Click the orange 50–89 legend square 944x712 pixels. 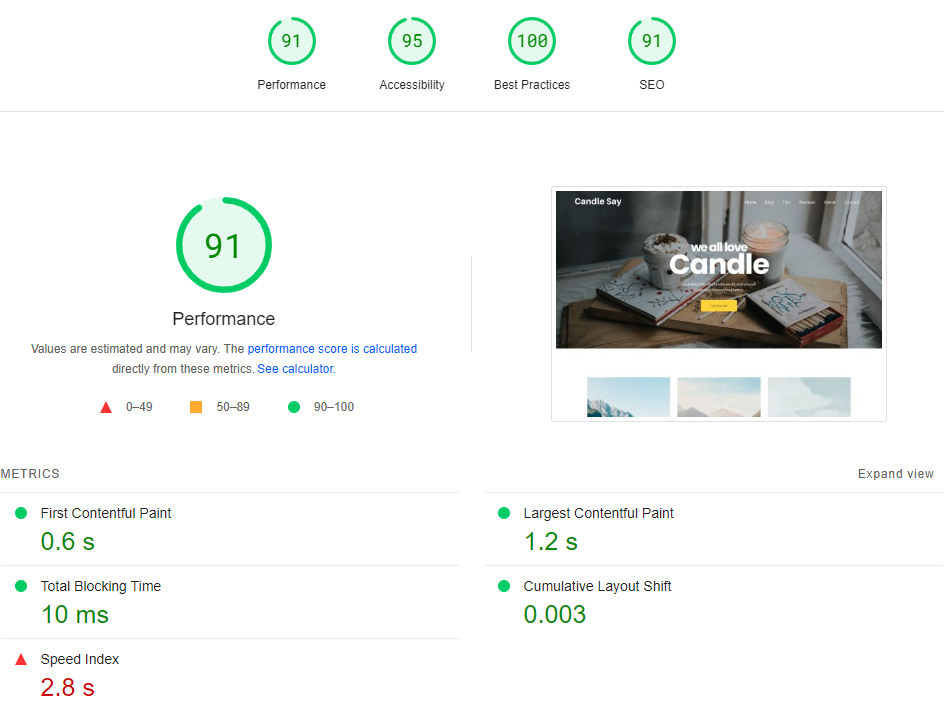(x=196, y=407)
